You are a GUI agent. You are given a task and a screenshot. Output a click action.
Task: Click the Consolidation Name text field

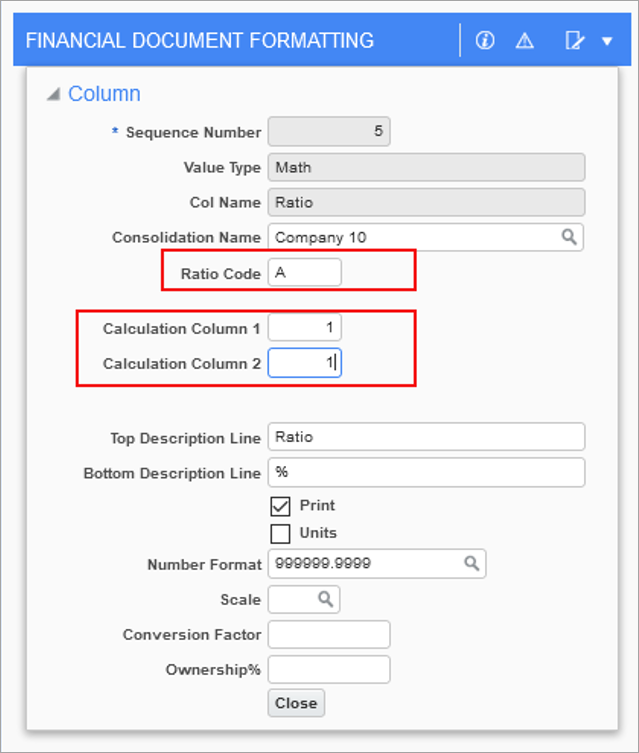click(x=413, y=237)
